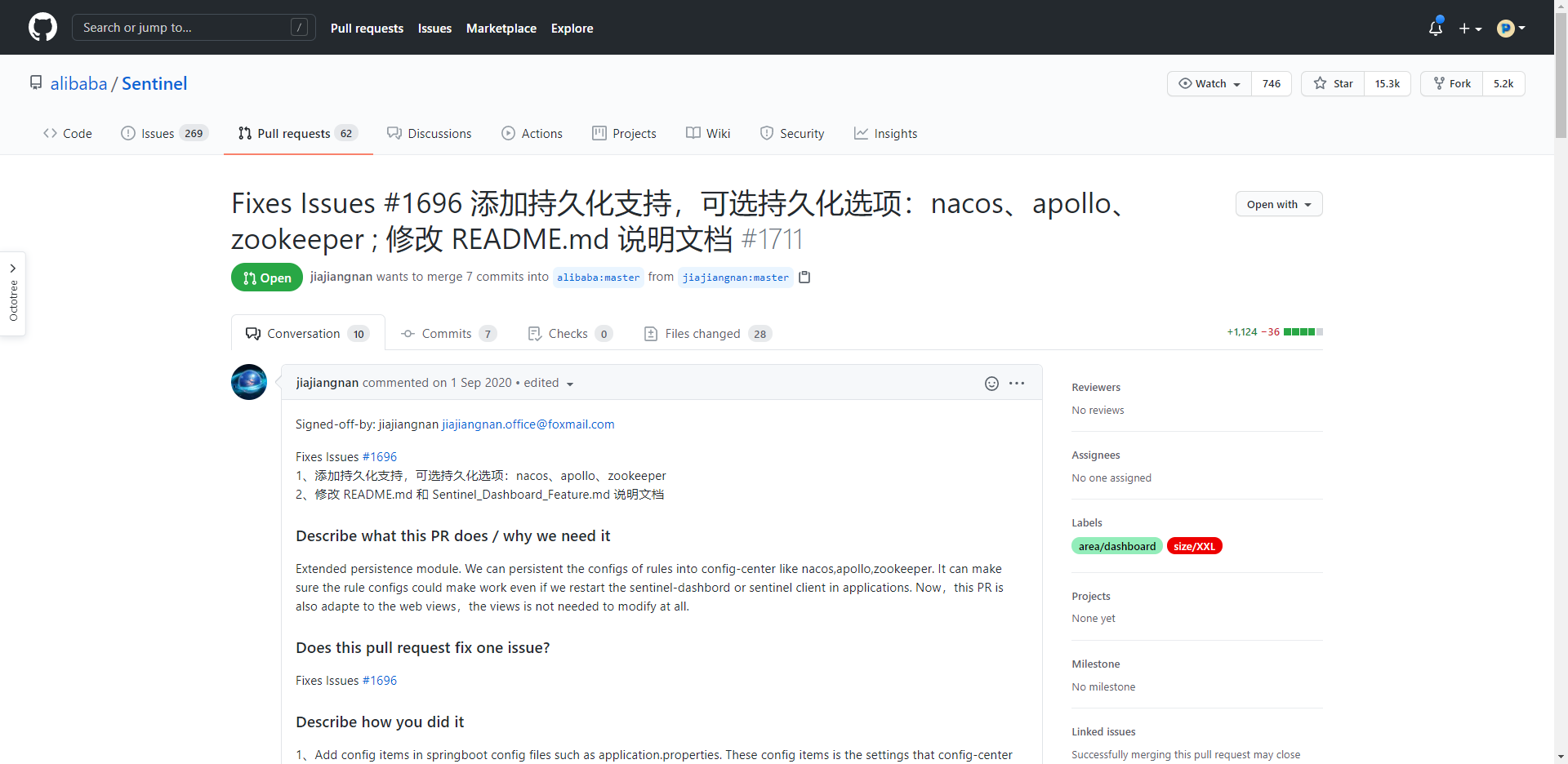Click the size/XXL red label

[1194, 547]
